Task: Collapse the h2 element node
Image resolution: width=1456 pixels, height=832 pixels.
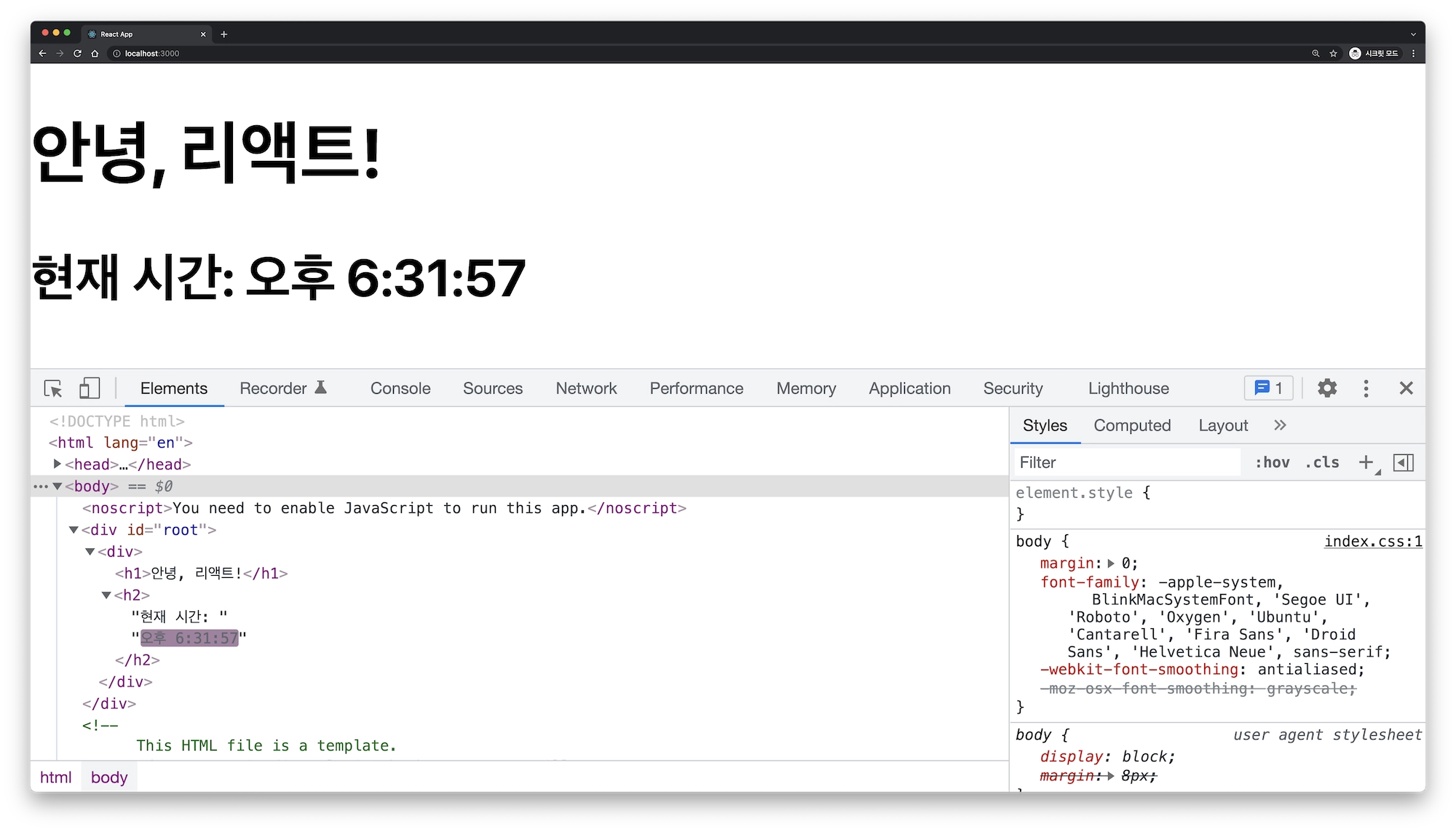Action: (106, 595)
